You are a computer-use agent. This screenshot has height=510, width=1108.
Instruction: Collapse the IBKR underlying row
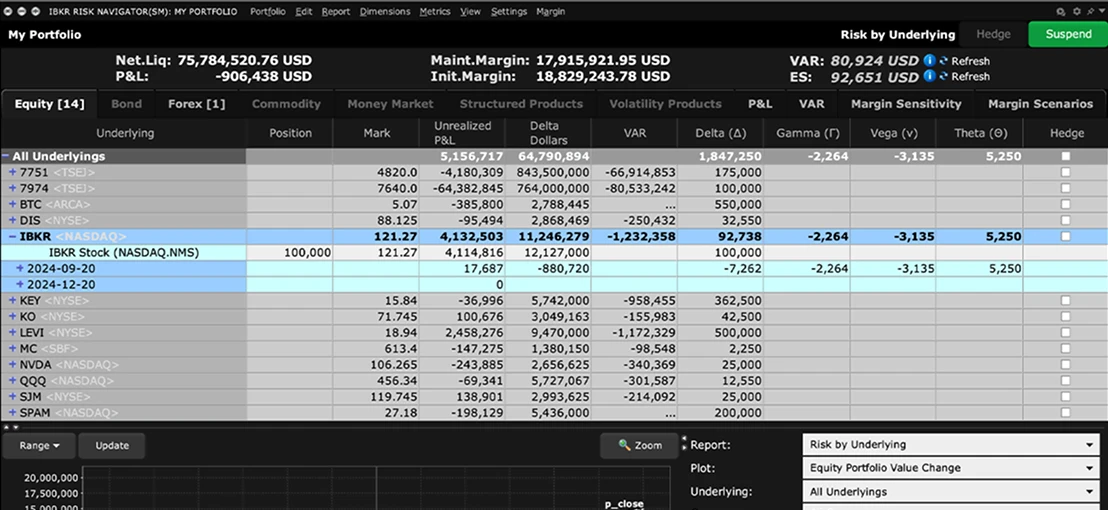point(12,236)
